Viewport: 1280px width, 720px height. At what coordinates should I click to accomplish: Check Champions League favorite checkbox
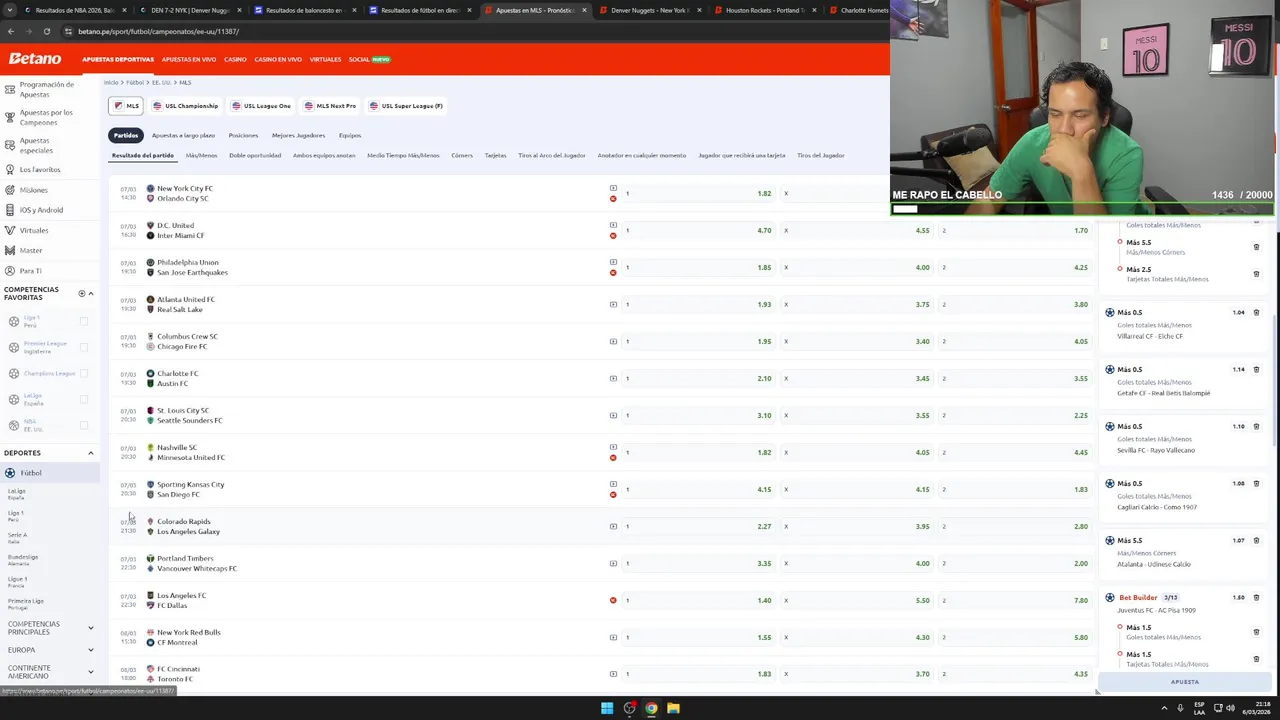[84, 373]
